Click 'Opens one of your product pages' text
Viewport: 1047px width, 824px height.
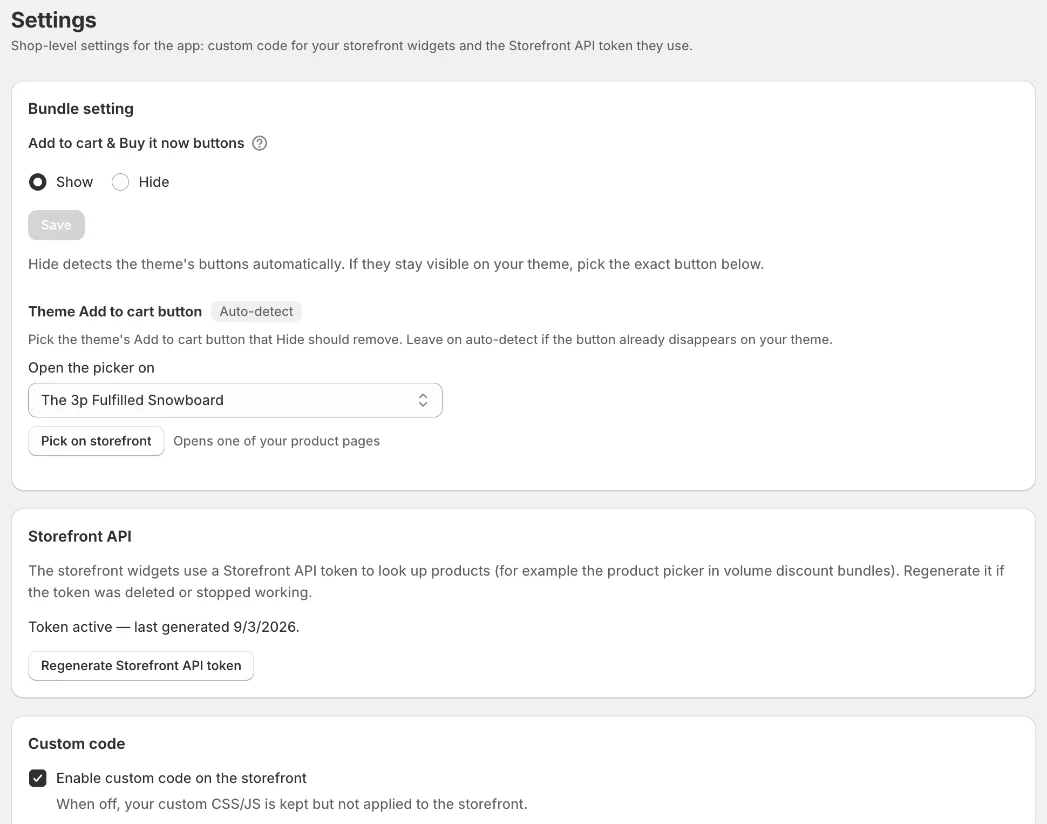[276, 441]
